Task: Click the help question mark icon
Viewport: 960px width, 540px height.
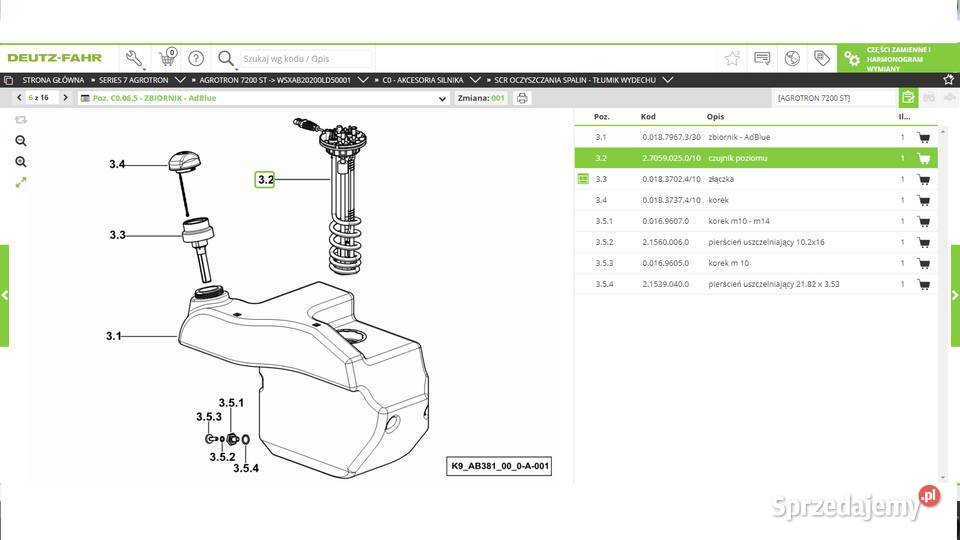Action: (196, 58)
